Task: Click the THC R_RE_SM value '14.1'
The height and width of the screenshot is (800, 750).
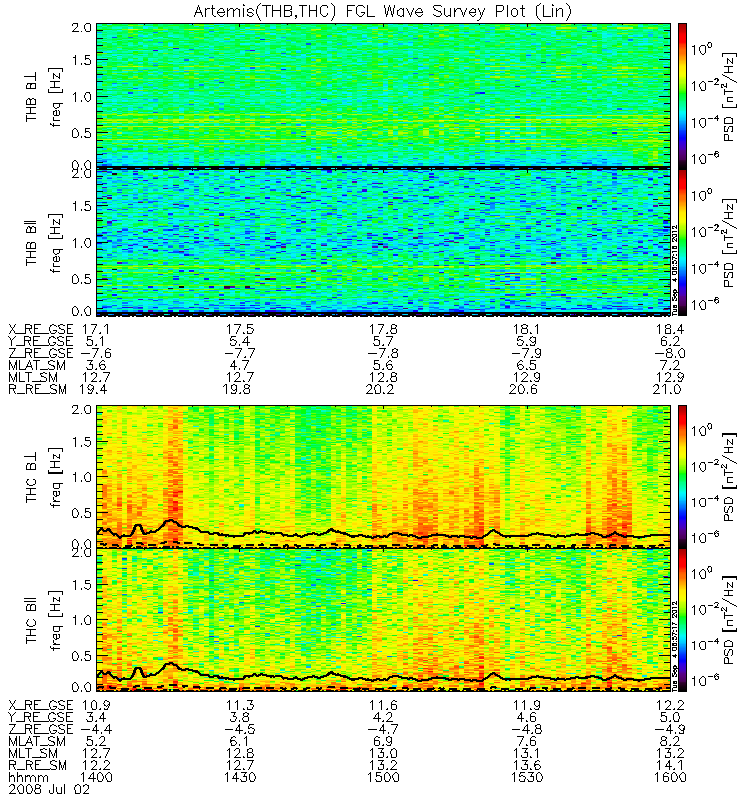Action: pos(670,765)
